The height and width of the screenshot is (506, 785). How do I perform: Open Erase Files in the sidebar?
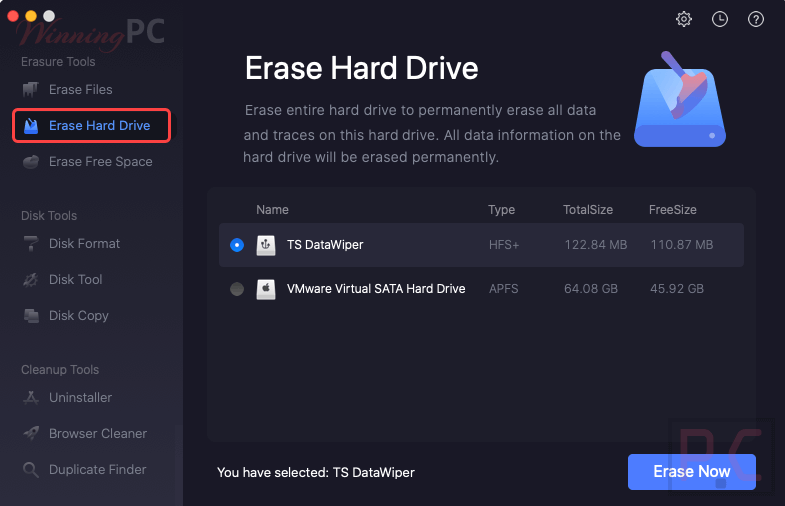tap(81, 90)
